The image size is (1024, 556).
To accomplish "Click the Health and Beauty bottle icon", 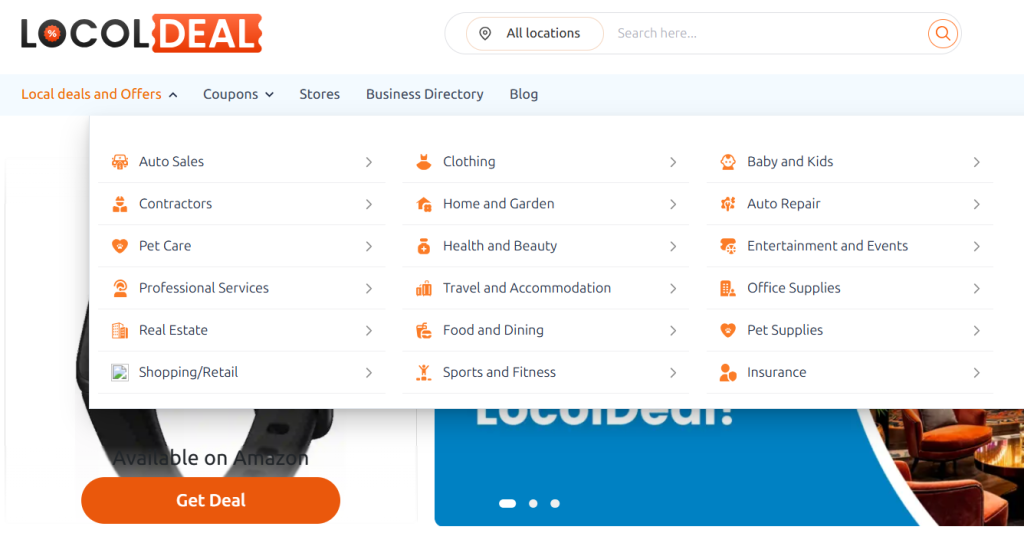I will 424,246.
